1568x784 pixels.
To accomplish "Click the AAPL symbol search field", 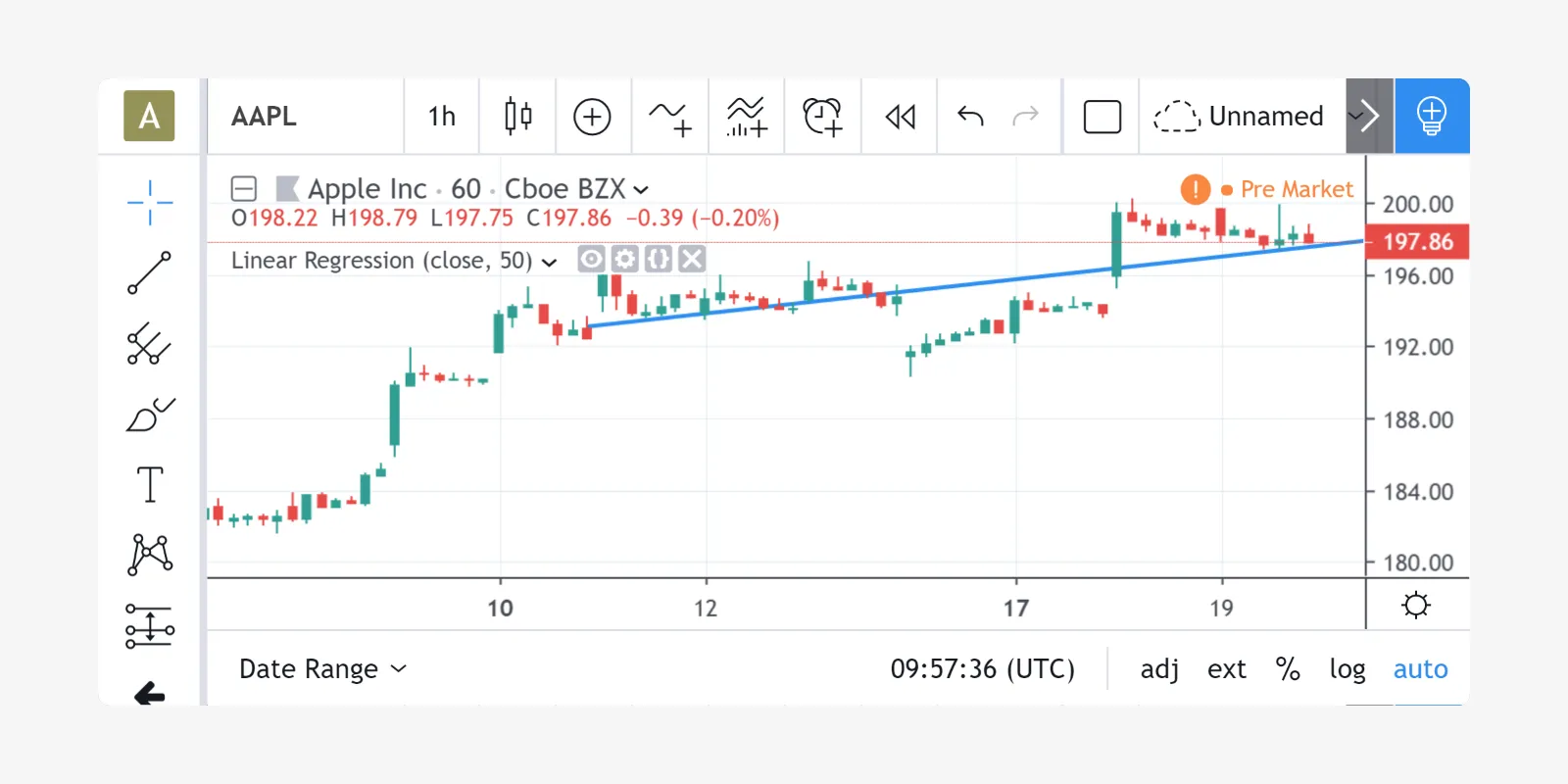I will pos(304,117).
